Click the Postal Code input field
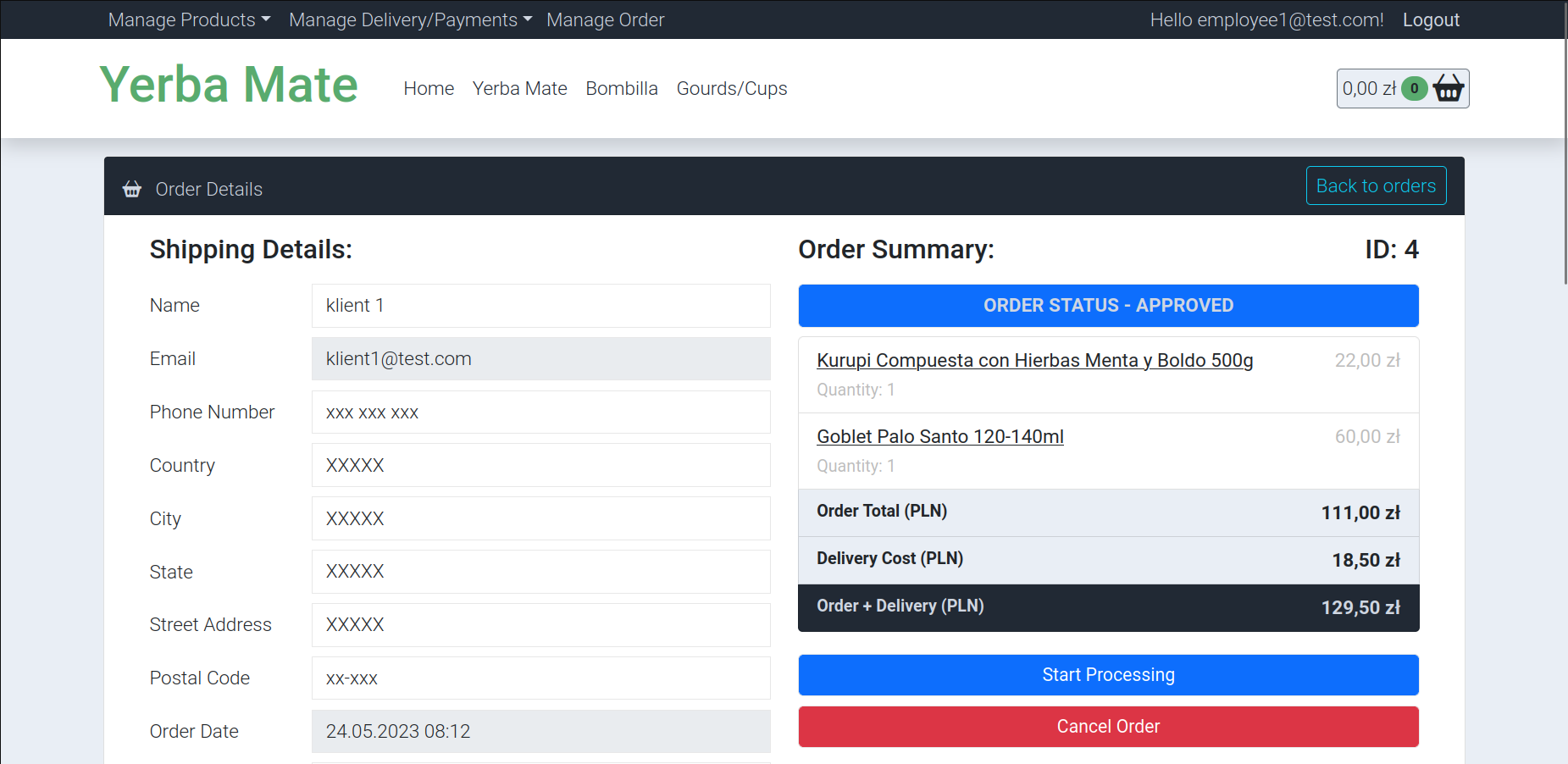 pyautogui.click(x=540, y=678)
